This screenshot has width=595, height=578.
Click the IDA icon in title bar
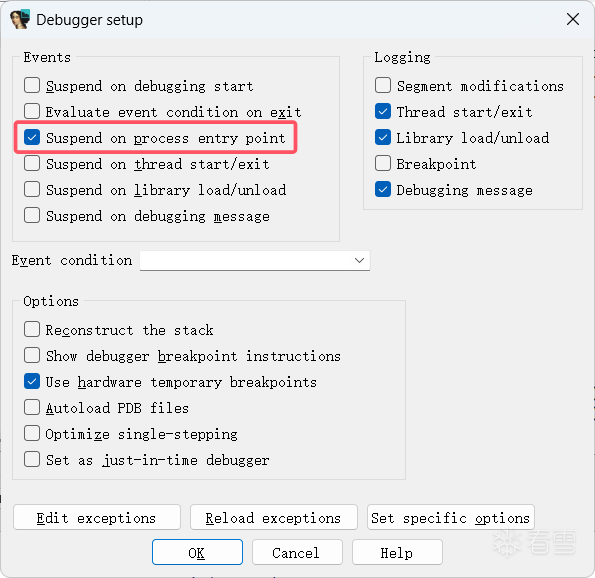click(x=20, y=19)
